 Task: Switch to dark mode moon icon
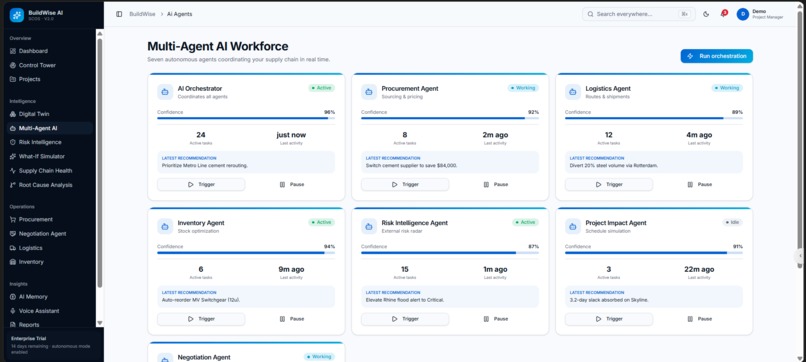(x=706, y=14)
